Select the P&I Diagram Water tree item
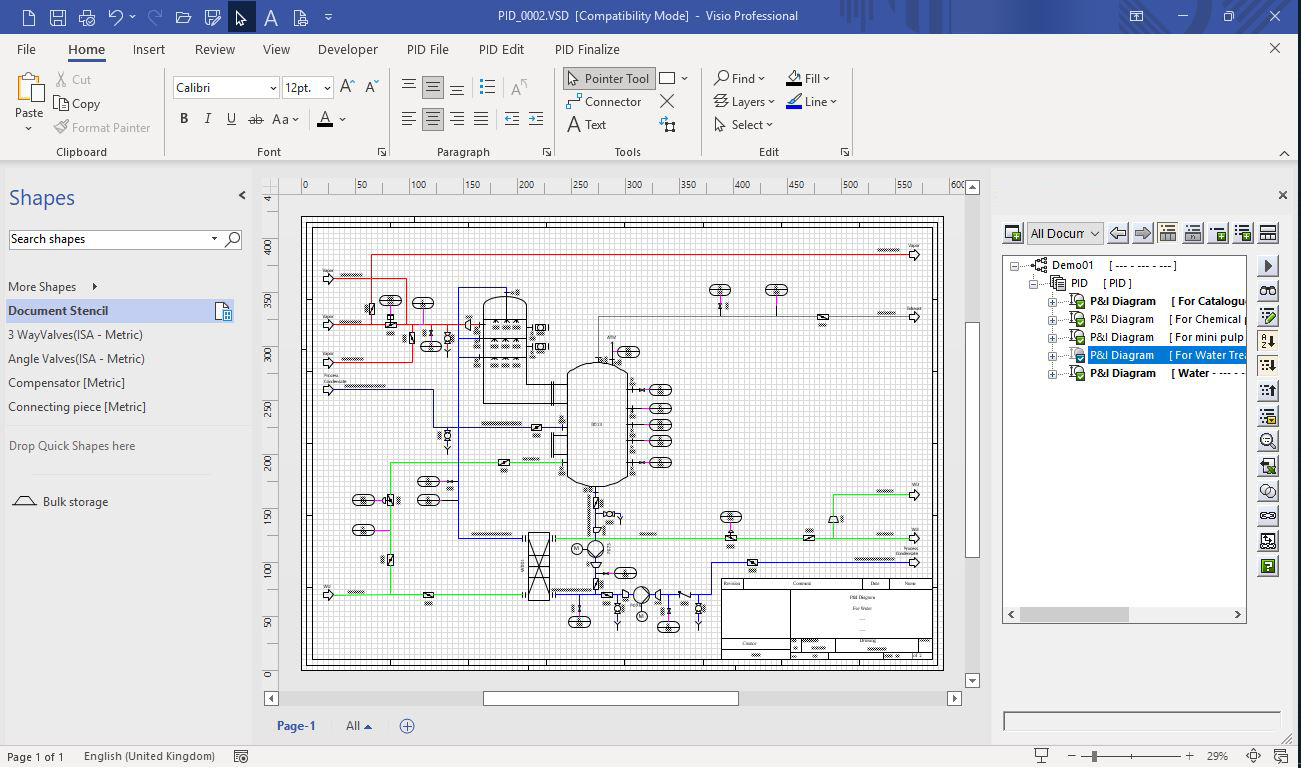This screenshot has width=1301, height=768. tap(1120, 373)
